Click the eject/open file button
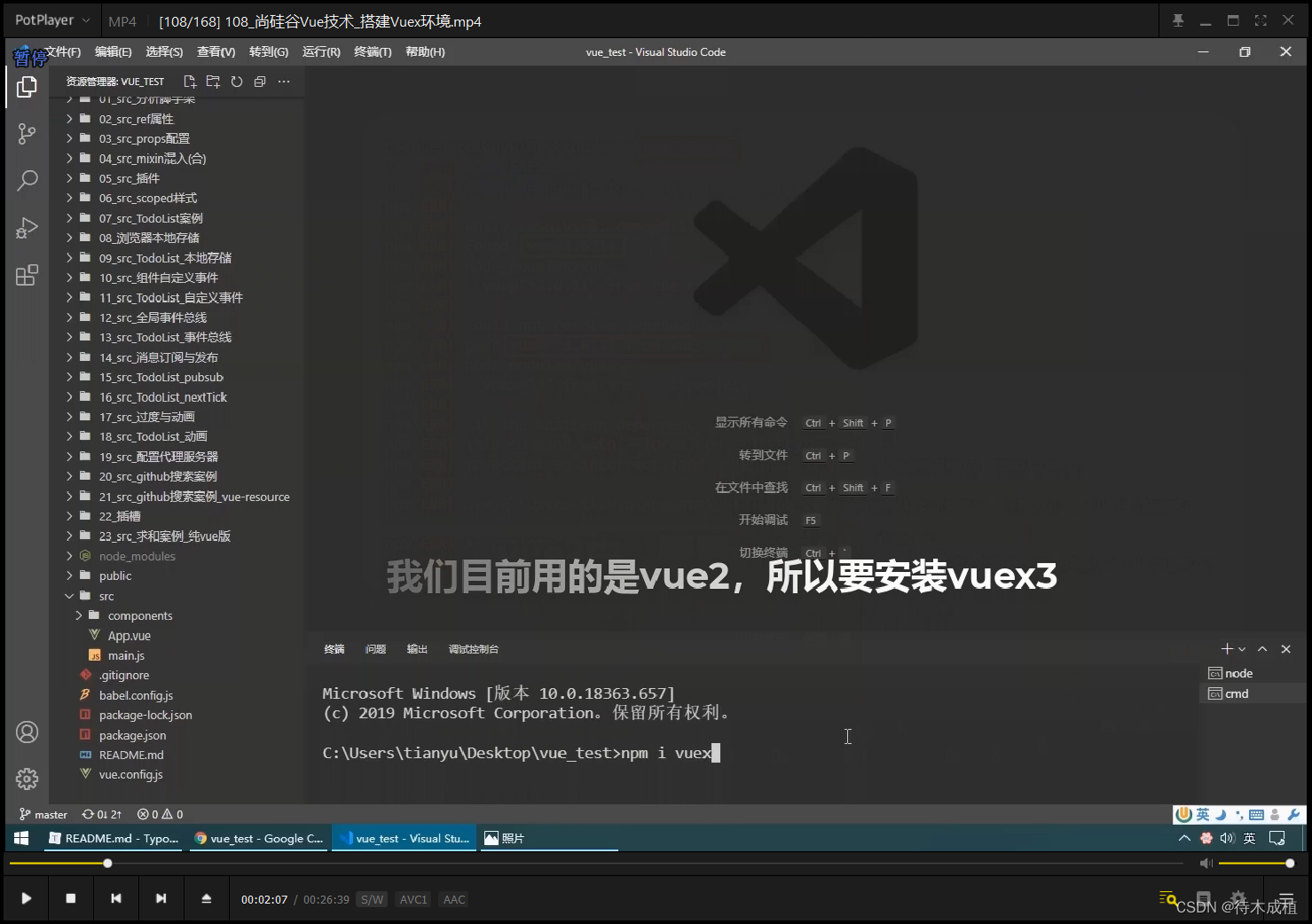Viewport: 1312px width, 924px height. [207, 898]
